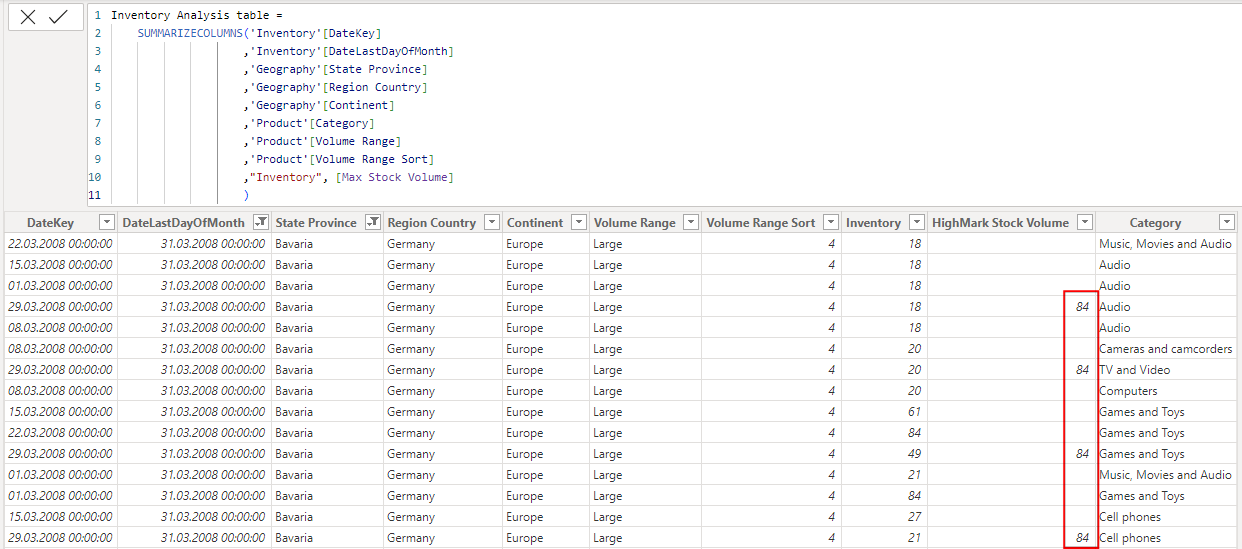Screen dimensions: 1242x549
Task: Select the Cameras and camcorders category cell
Action: click(x=1165, y=349)
